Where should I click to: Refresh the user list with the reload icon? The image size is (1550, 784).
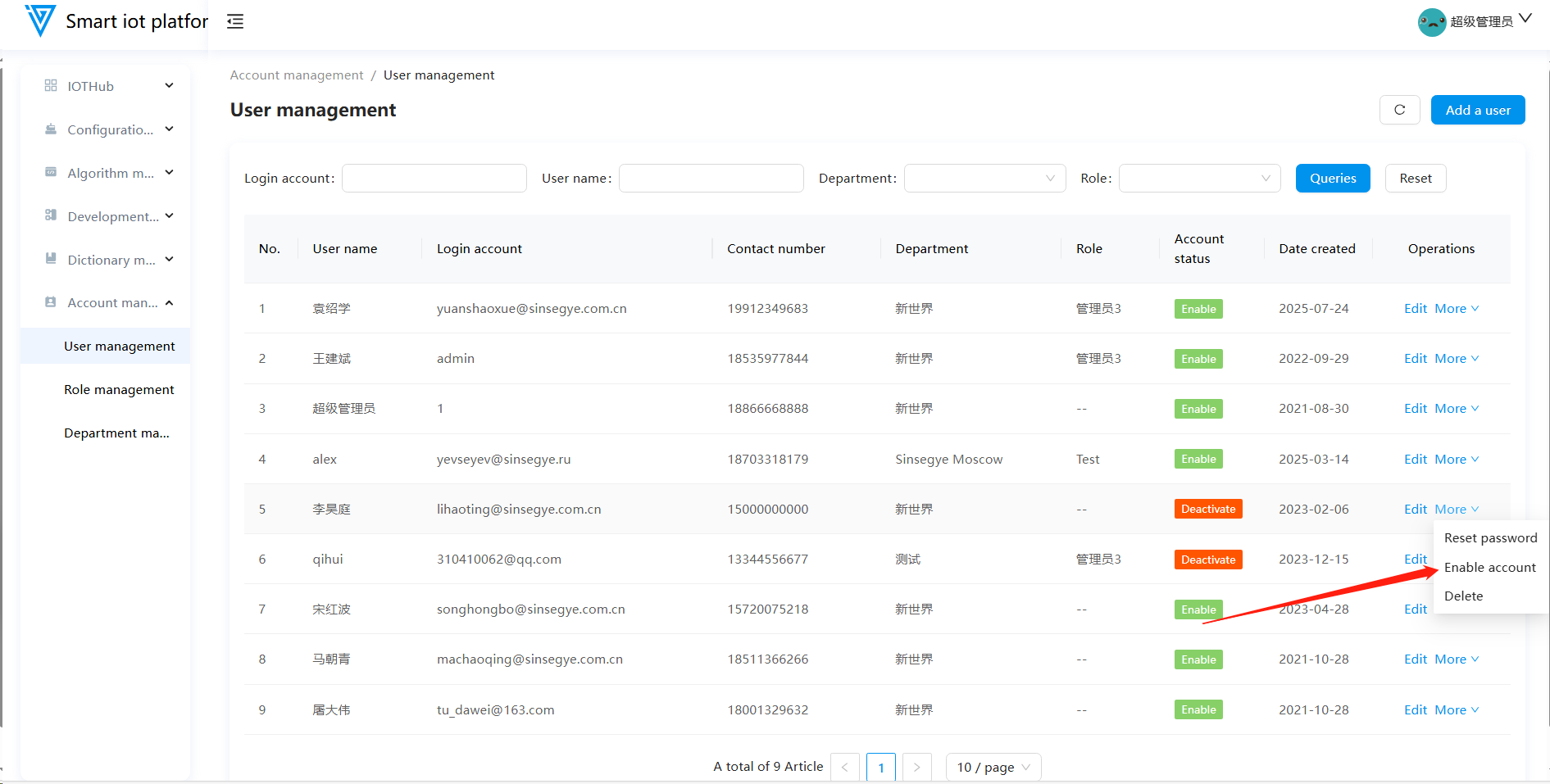pos(1400,110)
